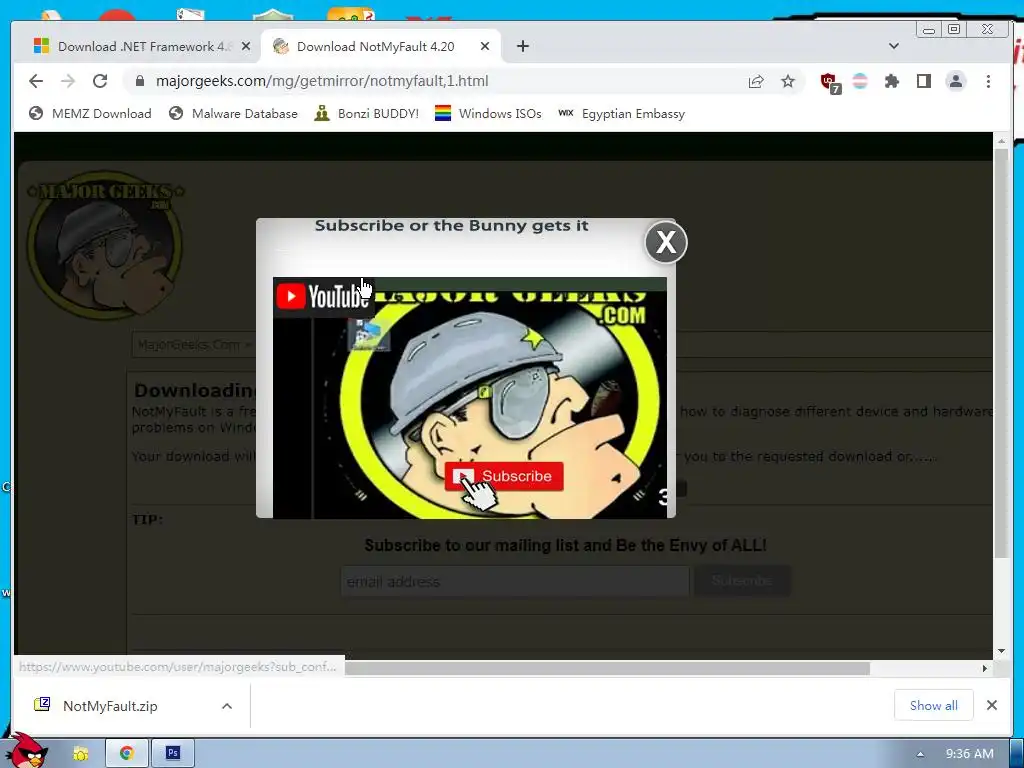The height and width of the screenshot is (768, 1024).
Task: Open the Chrome profile avatar
Action: 955,81
